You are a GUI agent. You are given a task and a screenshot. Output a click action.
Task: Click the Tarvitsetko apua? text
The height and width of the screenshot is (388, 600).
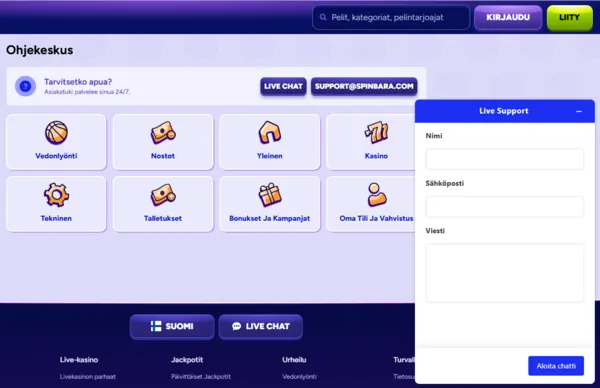(x=78, y=82)
